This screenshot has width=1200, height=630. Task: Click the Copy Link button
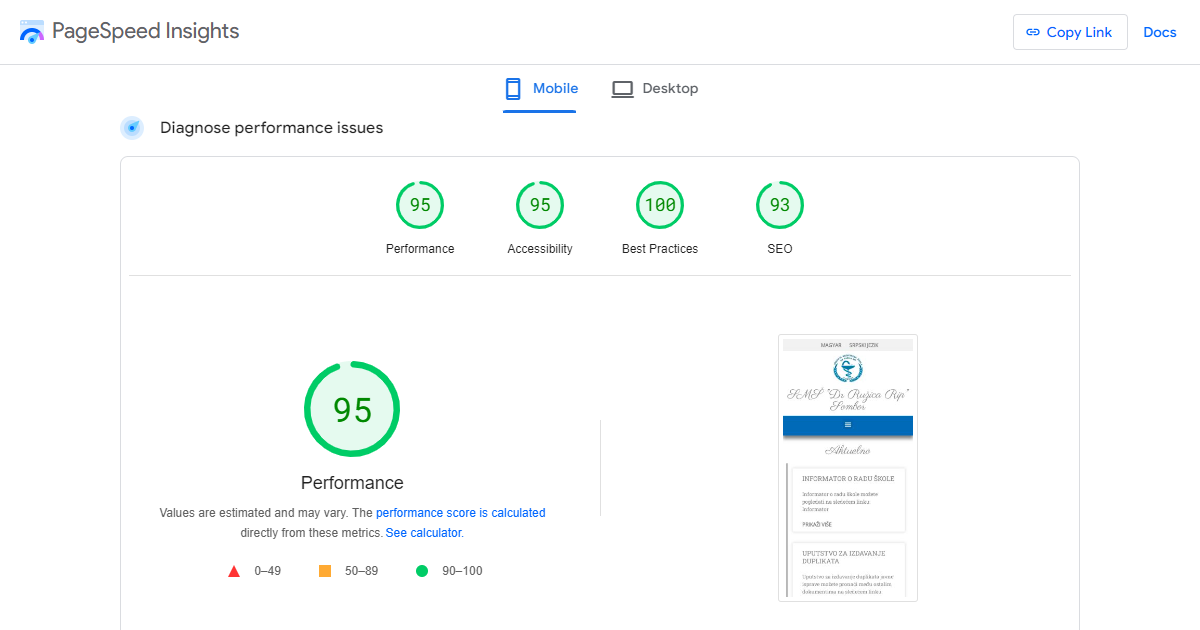(x=1070, y=32)
